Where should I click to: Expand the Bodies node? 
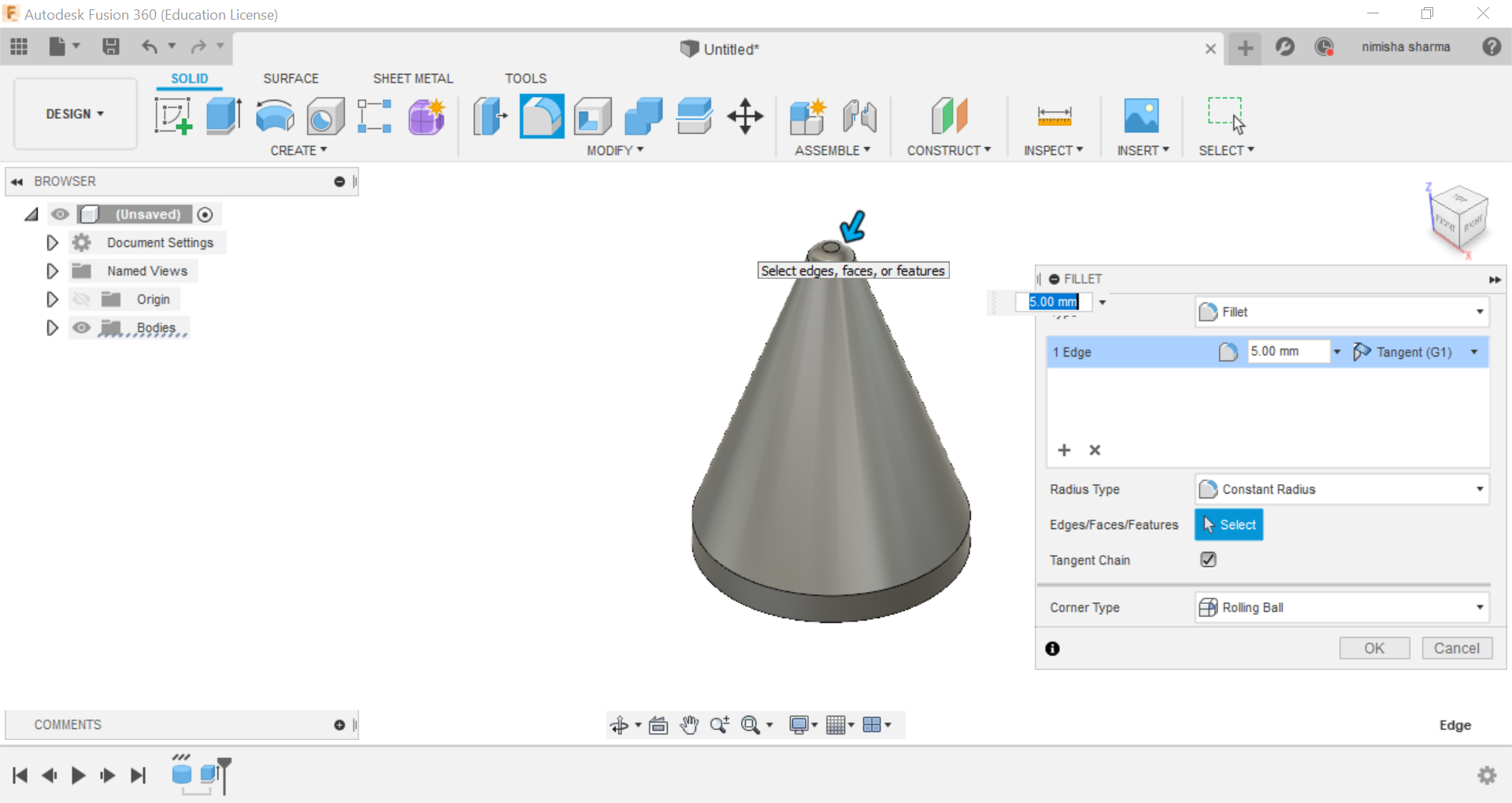tap(52, 327)
